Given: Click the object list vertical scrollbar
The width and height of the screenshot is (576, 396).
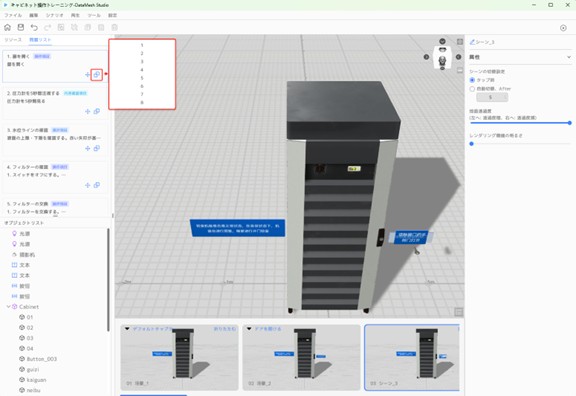Looking at the screenshot, I should 108,280.
